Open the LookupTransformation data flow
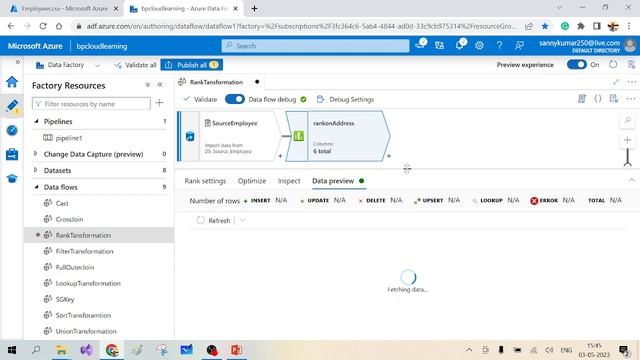 coord(88,283)
